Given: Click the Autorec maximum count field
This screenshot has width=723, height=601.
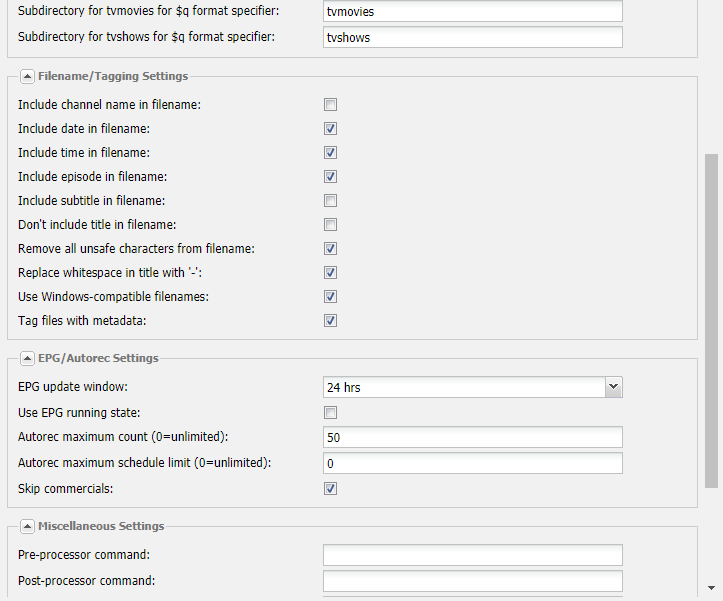Looking at the screenshot, I should coord(473,437).
